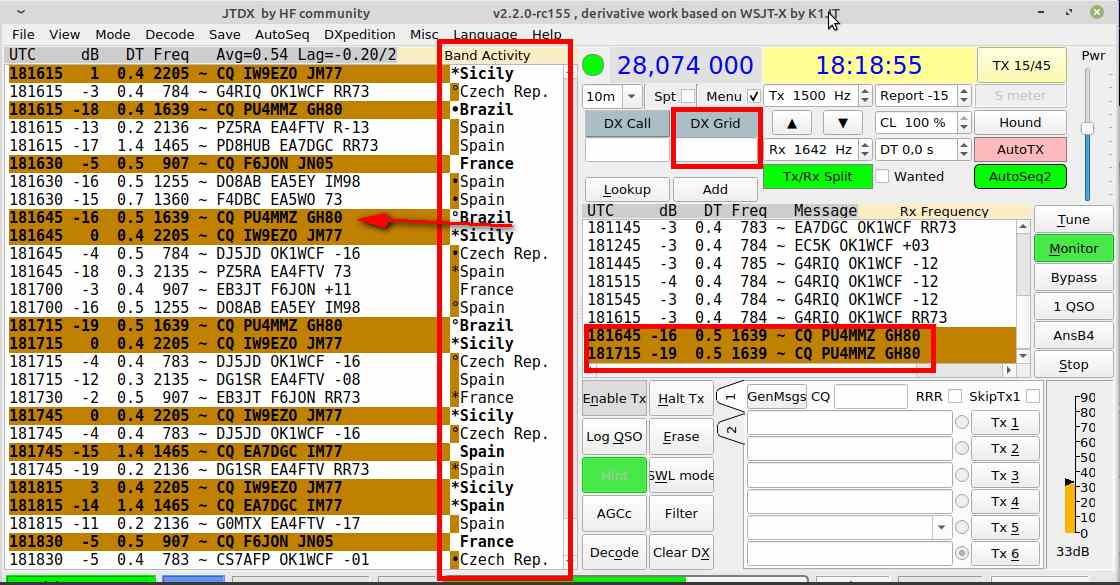Click the green Hint button
Screen dimensions: 1120x585
[x=613, y=475]
